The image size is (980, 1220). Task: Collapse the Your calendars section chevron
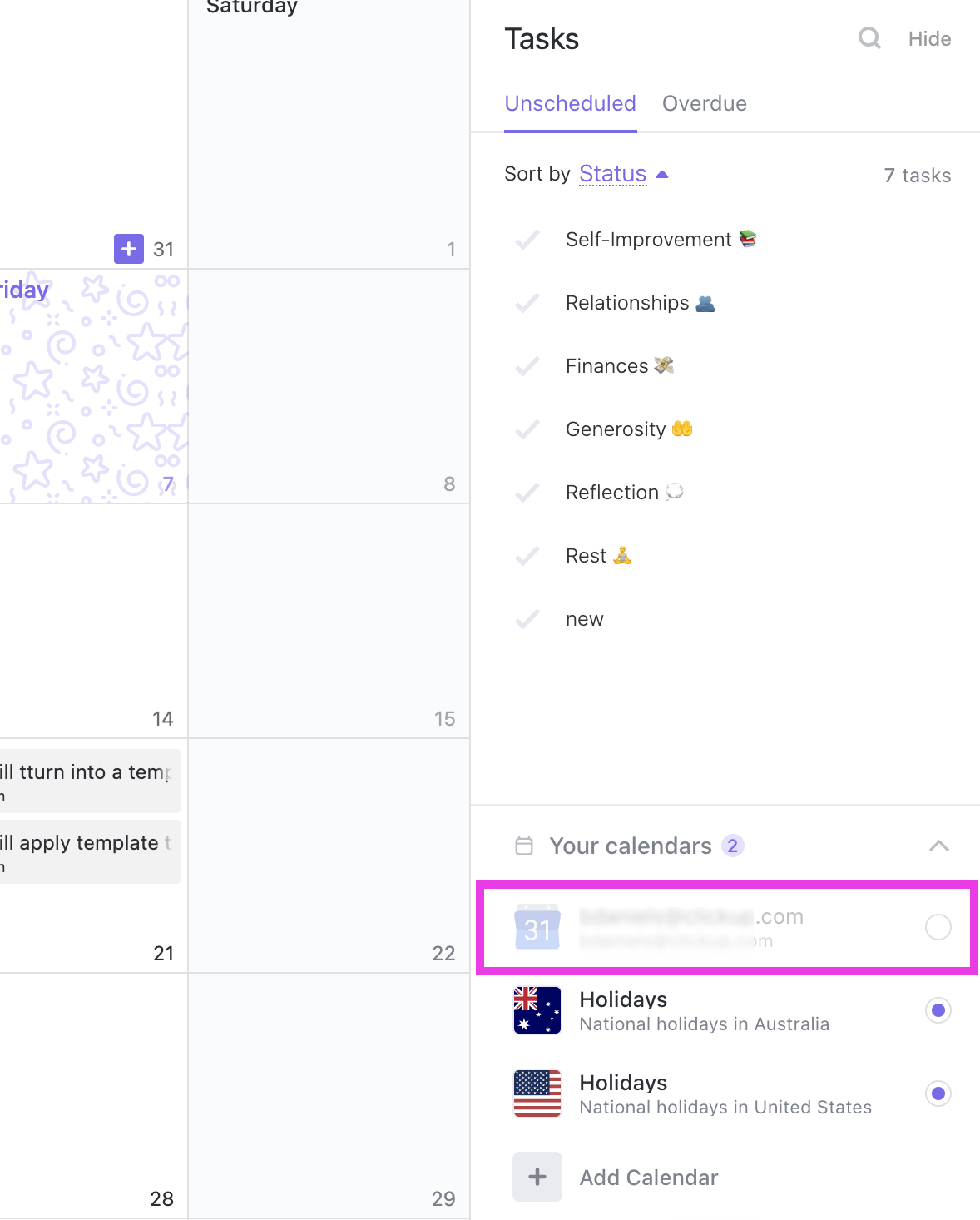tap(938, 846)
